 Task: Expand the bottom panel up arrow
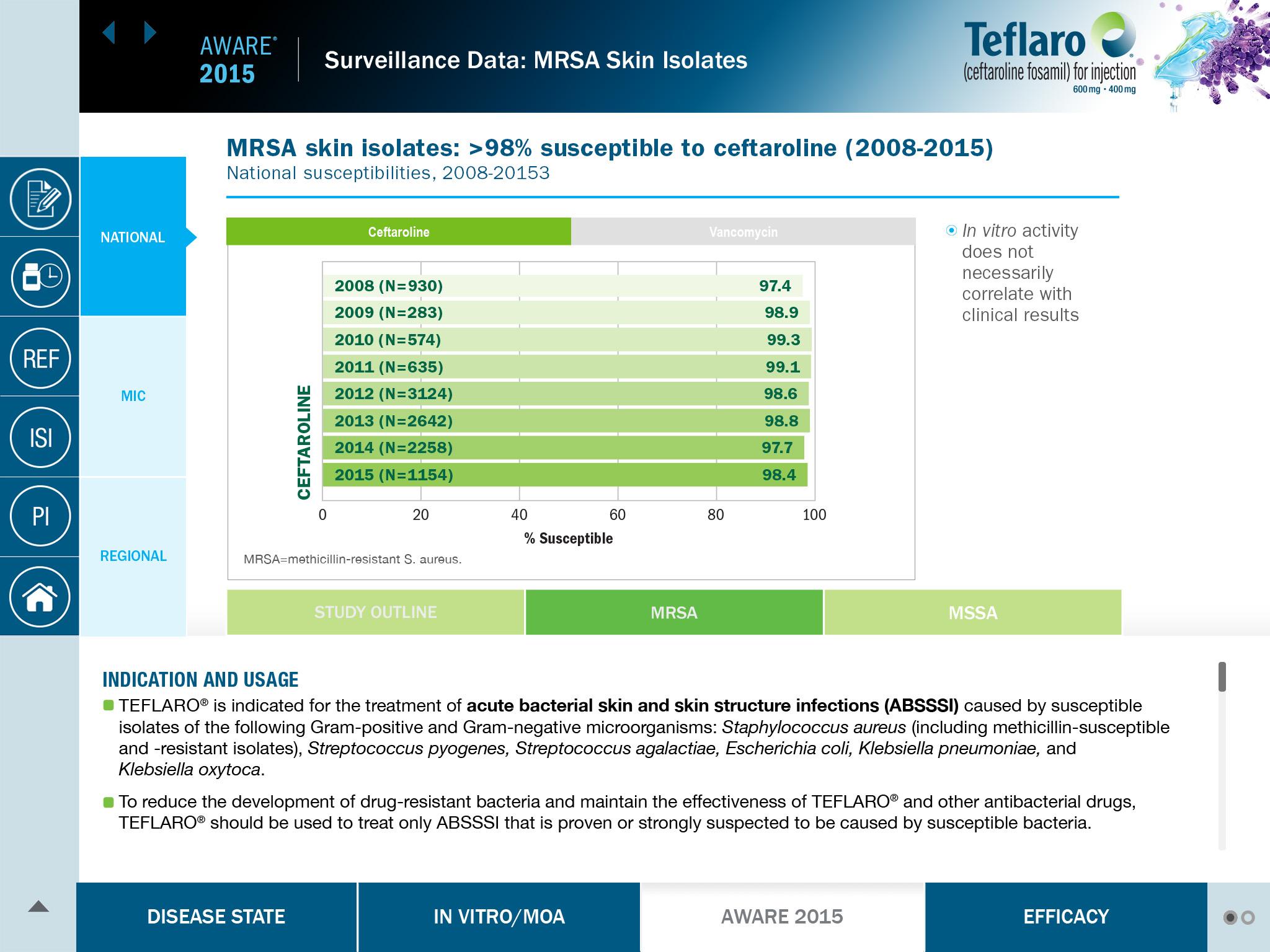[x=38, y=907]
